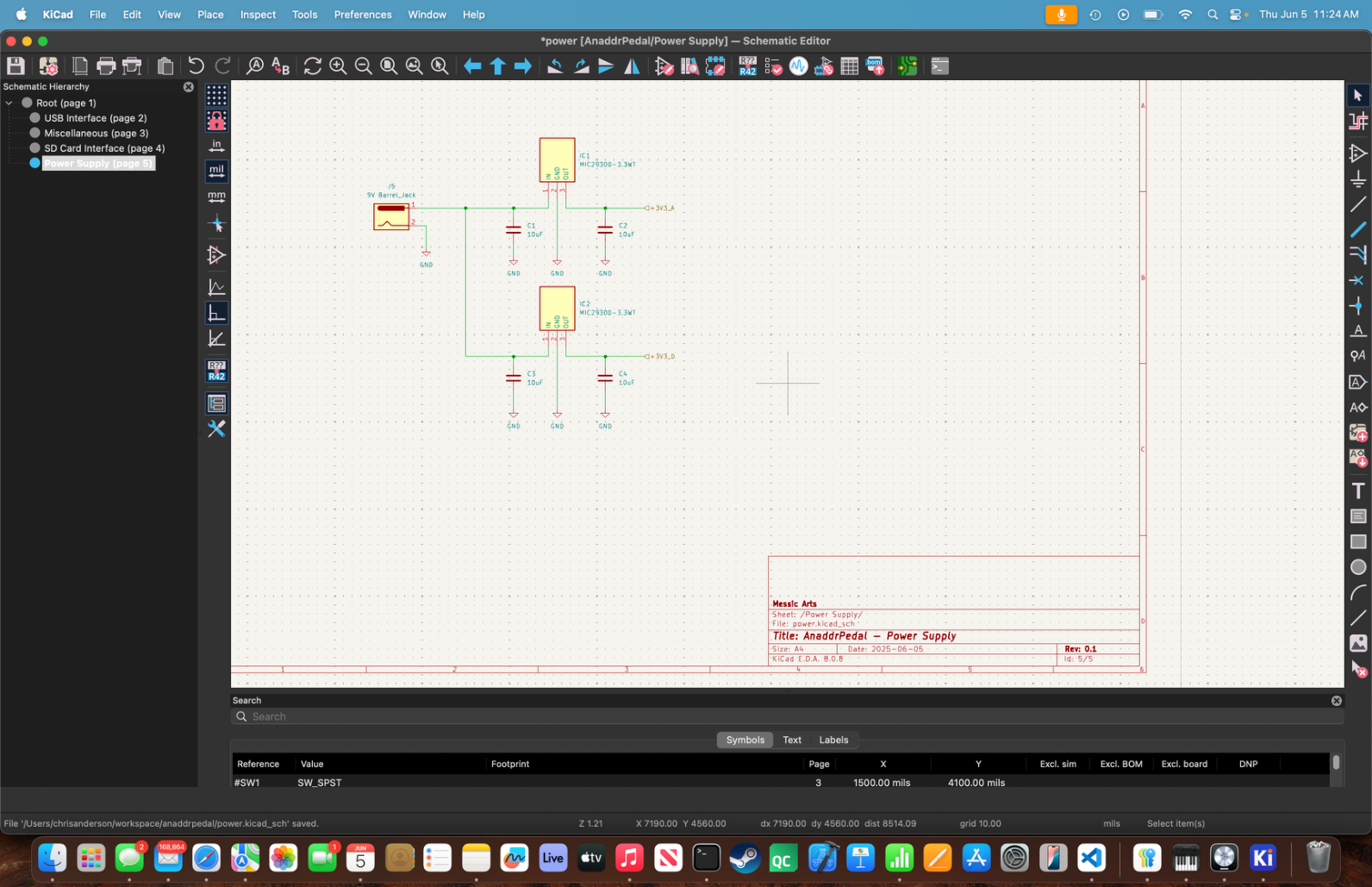
Task: Click the Search input field
Action: tap(787, 716)
